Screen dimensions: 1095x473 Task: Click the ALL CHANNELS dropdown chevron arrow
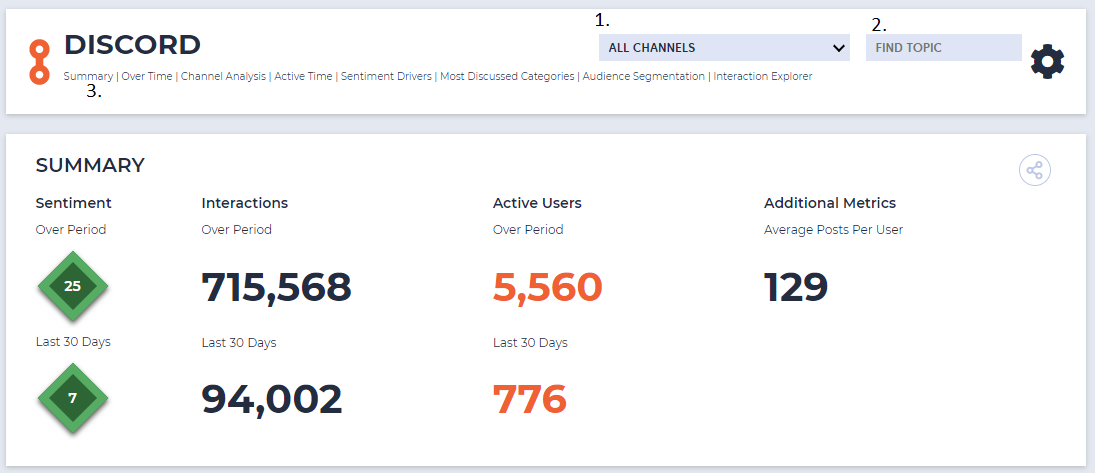839,48
